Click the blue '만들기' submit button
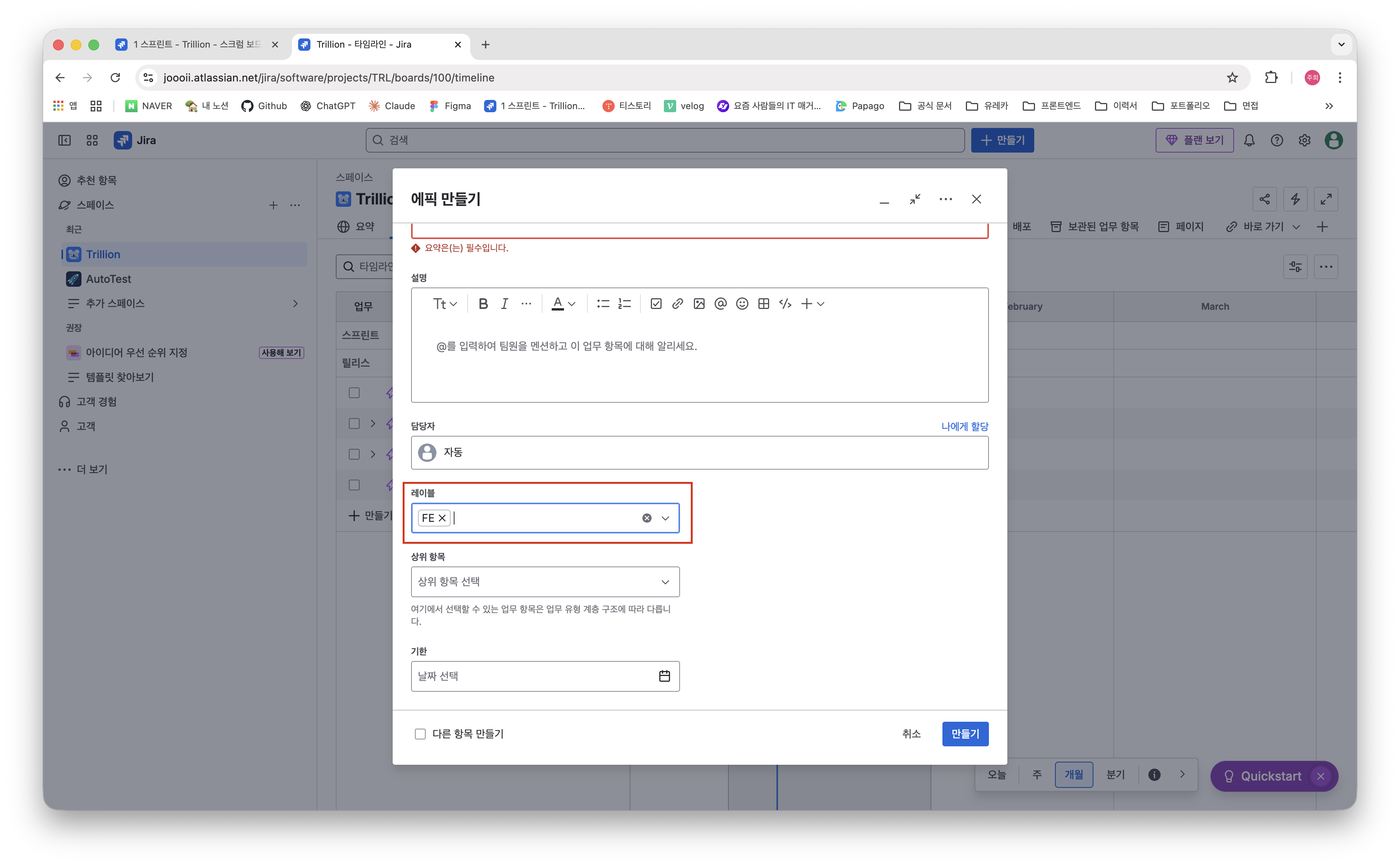1400x867 pixels. (x=965, y=734)
